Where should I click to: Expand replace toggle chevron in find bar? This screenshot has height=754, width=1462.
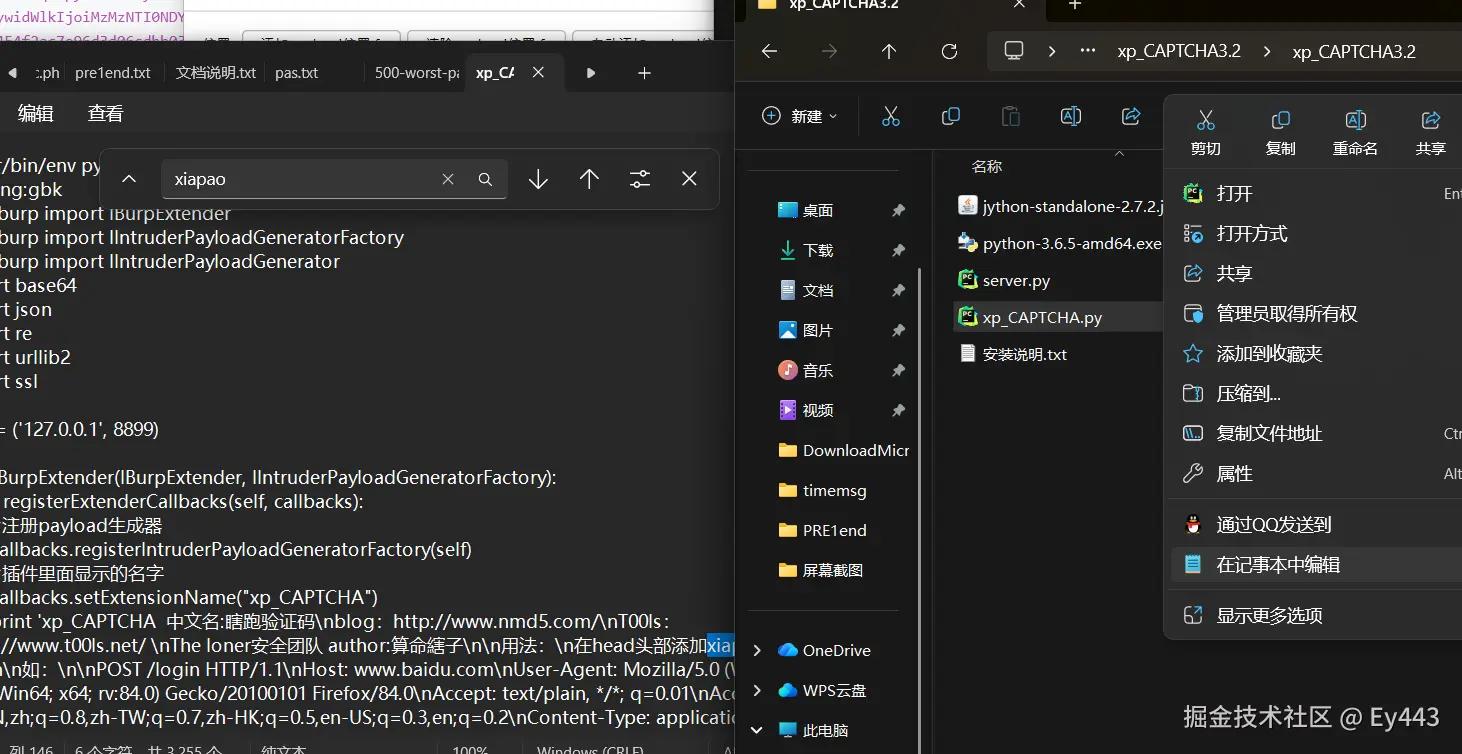click(129, 179)
